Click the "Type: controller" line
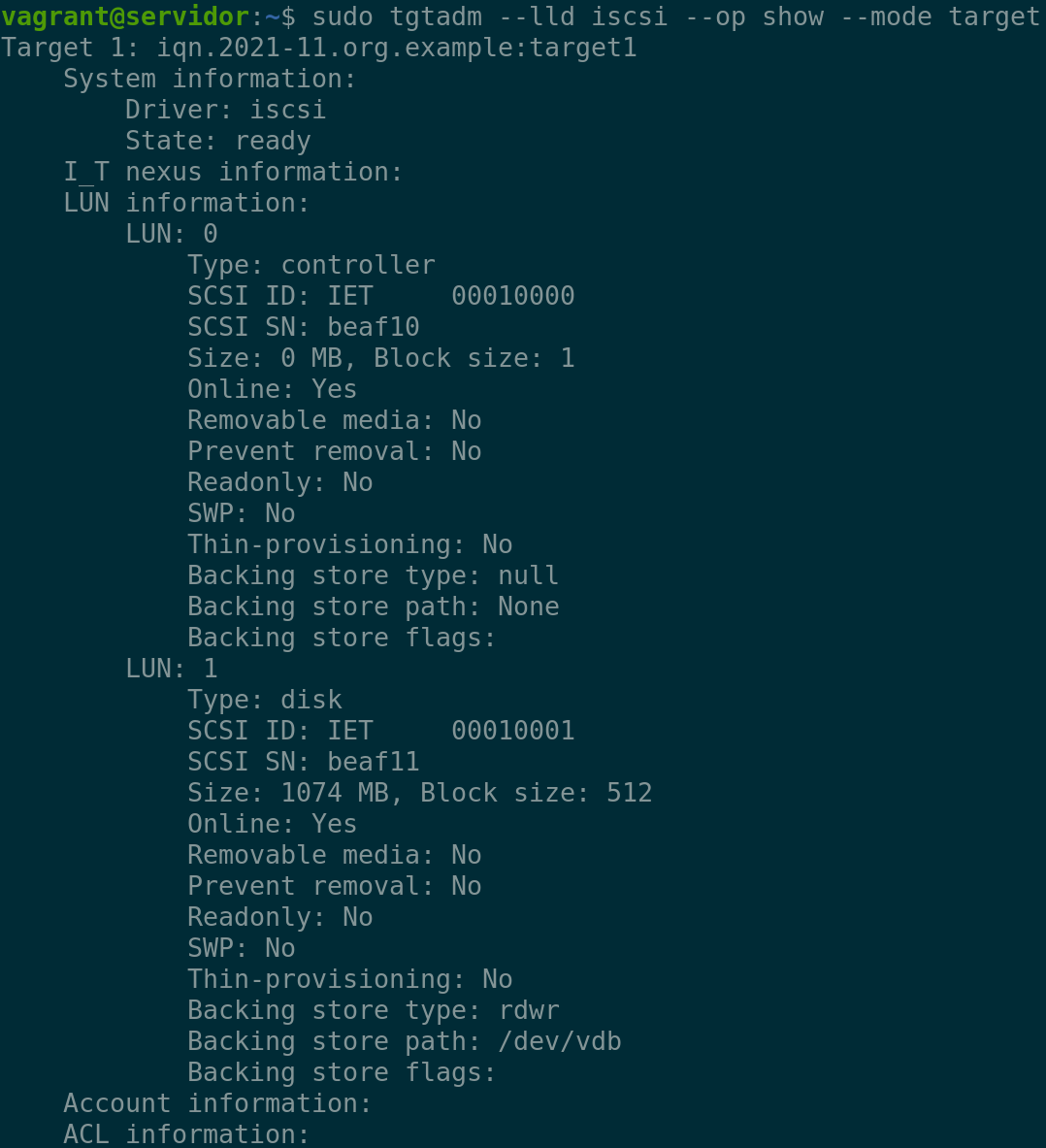This screenshot has height=1148, width=1046. [311, 265]
